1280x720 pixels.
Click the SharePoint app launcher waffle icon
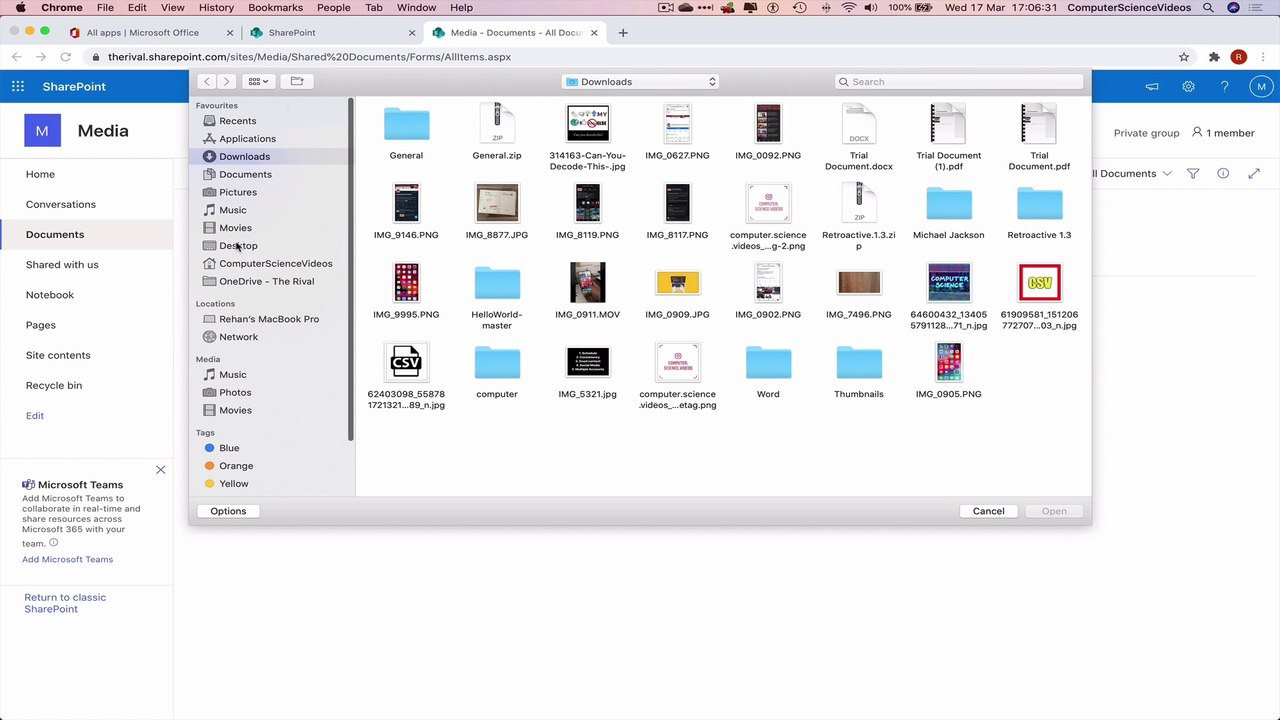coord(18,87)
